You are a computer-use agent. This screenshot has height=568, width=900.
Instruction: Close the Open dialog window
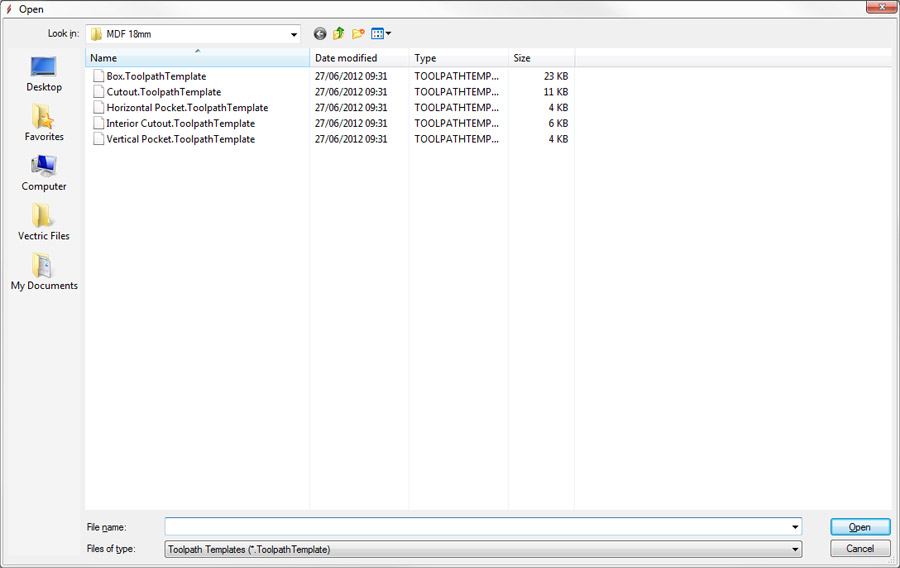click(x=882, y=7)
